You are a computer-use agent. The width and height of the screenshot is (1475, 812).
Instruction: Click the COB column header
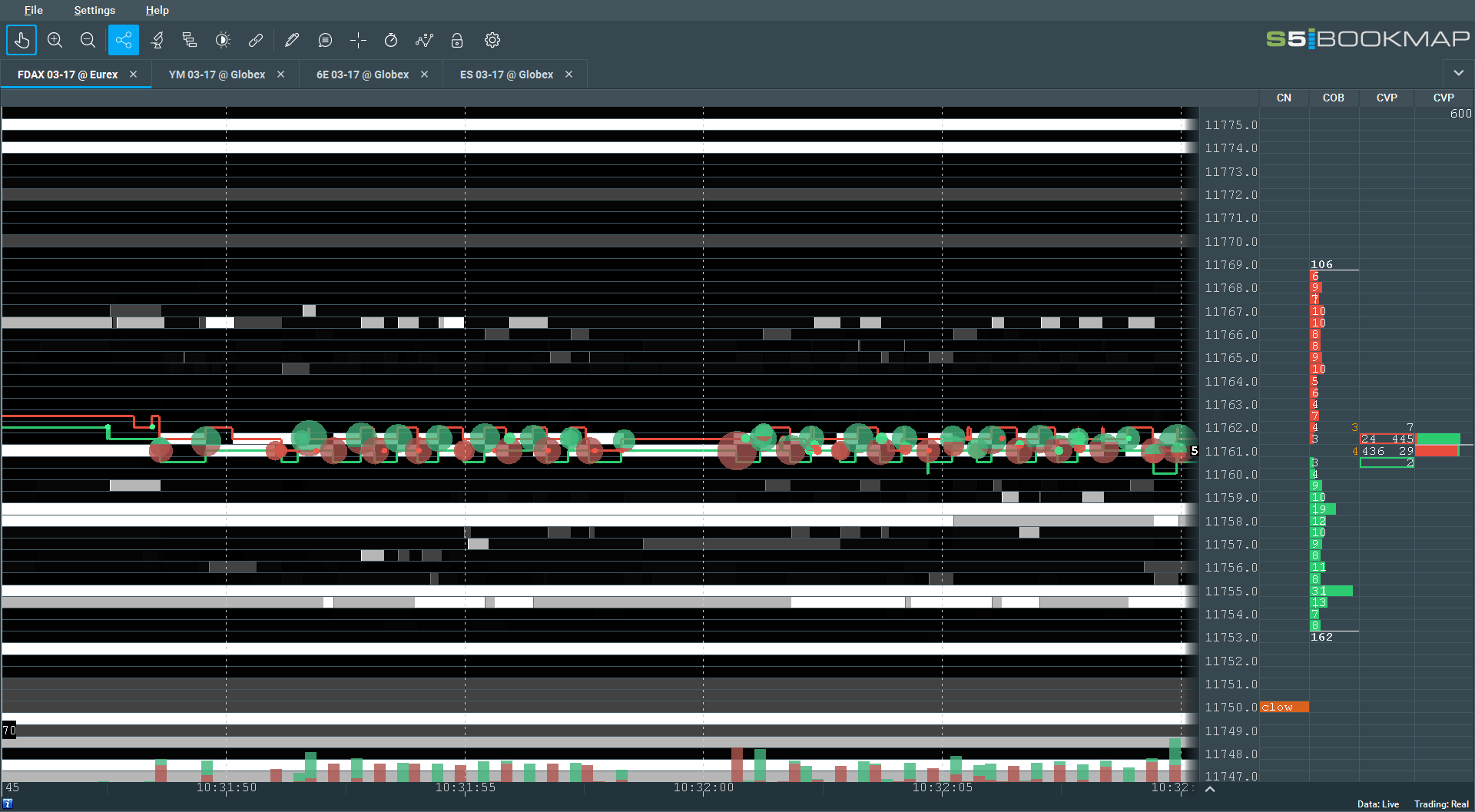(x=1334, y=98)
